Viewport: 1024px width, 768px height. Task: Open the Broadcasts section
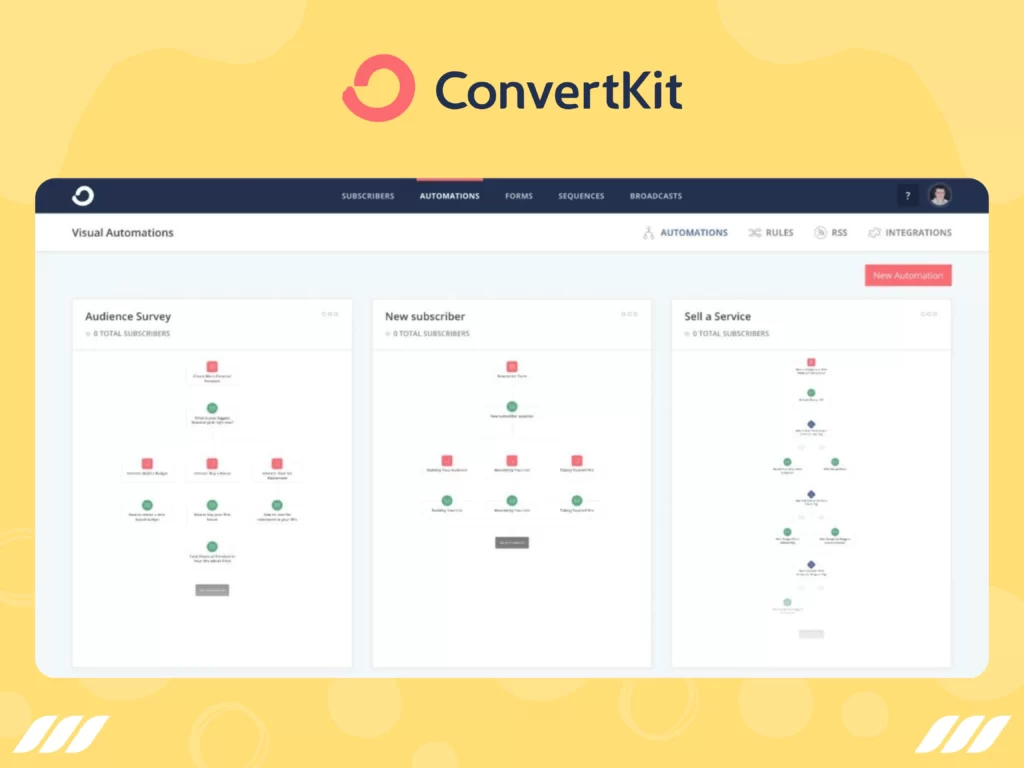(x=656, y=196)
